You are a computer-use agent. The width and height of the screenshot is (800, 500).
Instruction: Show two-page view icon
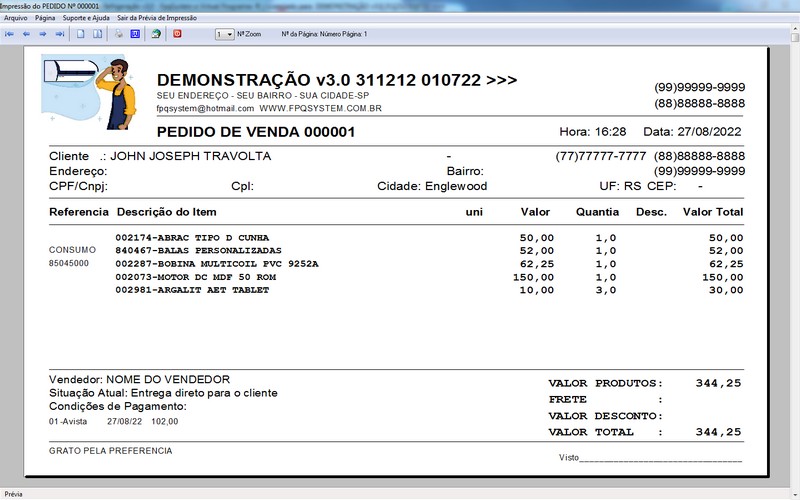97,34
